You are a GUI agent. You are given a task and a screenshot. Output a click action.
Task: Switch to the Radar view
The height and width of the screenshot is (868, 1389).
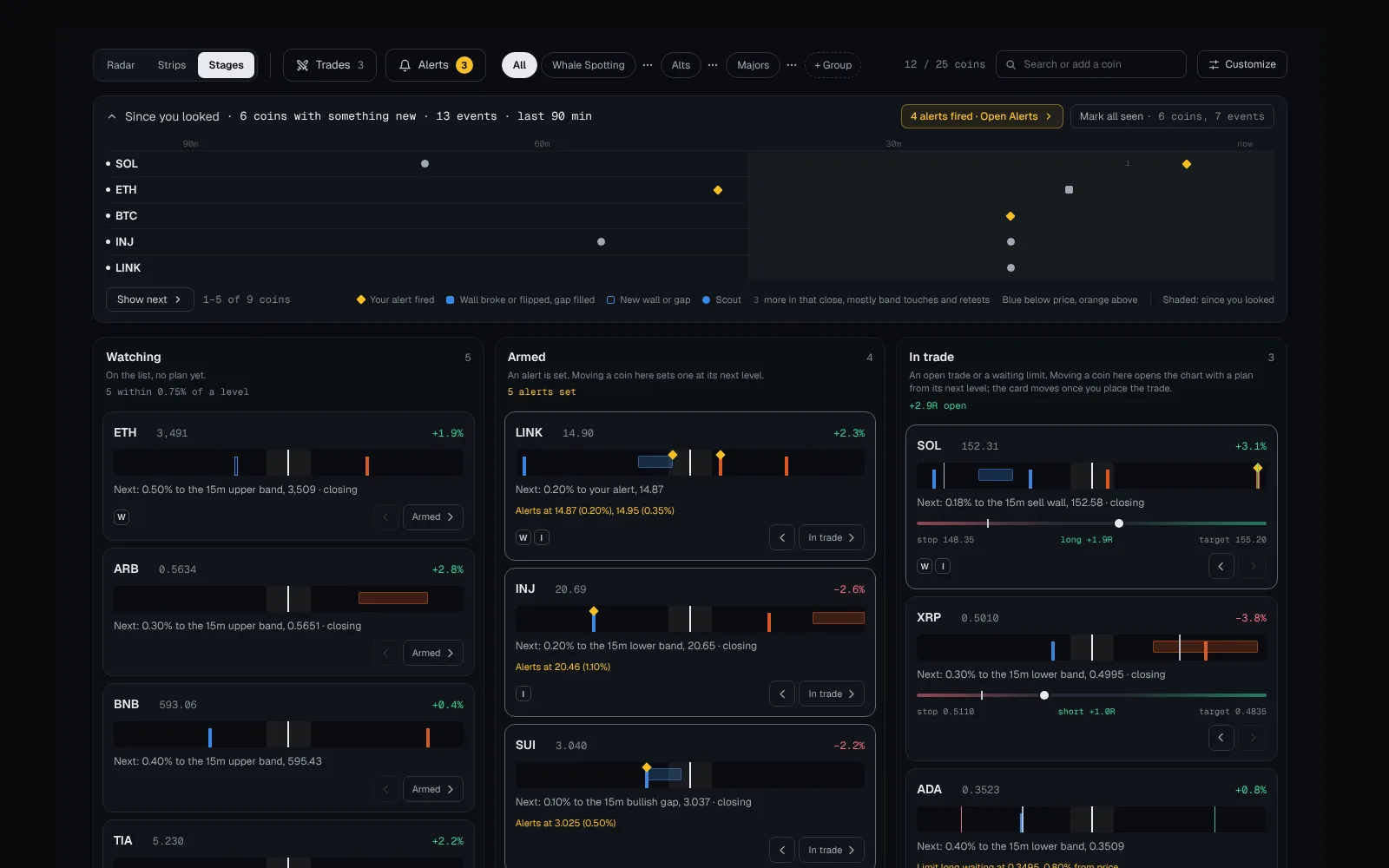click(121, 65)
